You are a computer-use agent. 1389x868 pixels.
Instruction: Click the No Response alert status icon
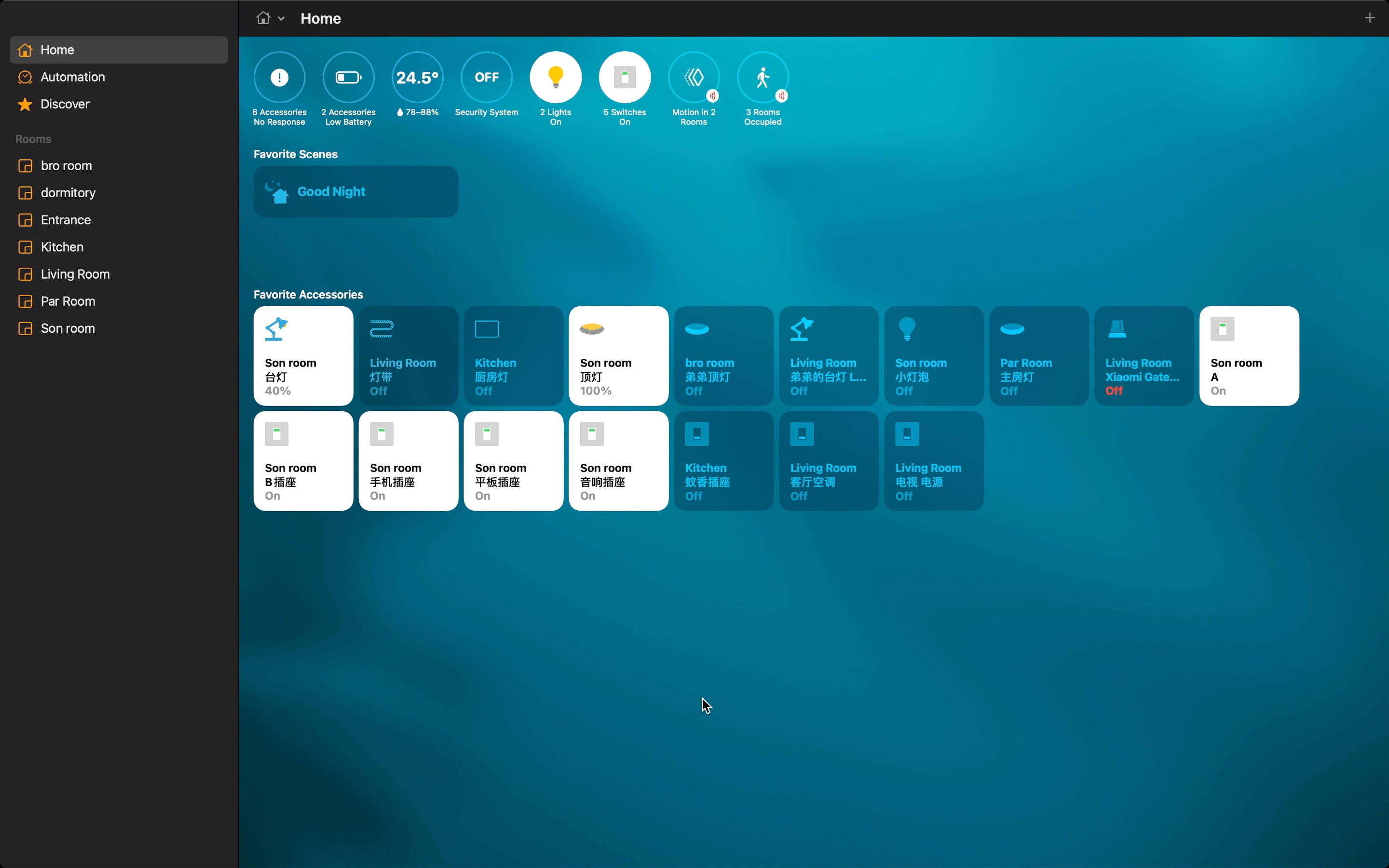tap(280, 78)
